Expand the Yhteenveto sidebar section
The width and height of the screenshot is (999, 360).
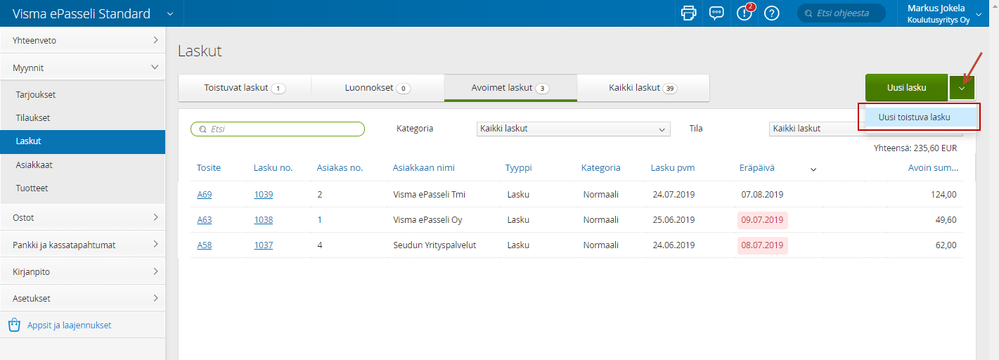(83, 40)
